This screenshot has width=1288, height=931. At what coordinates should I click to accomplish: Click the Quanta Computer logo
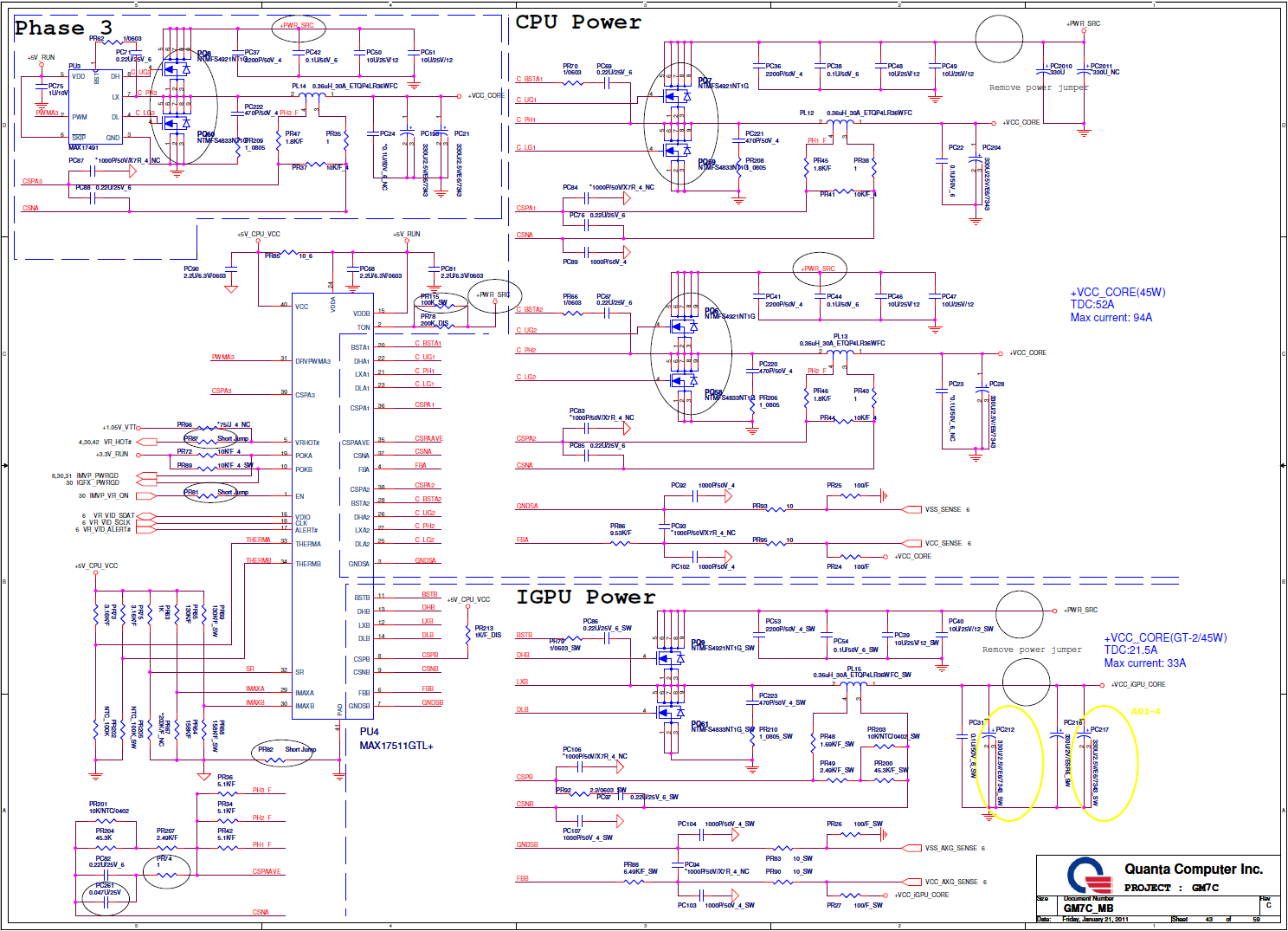[1089, 875]
